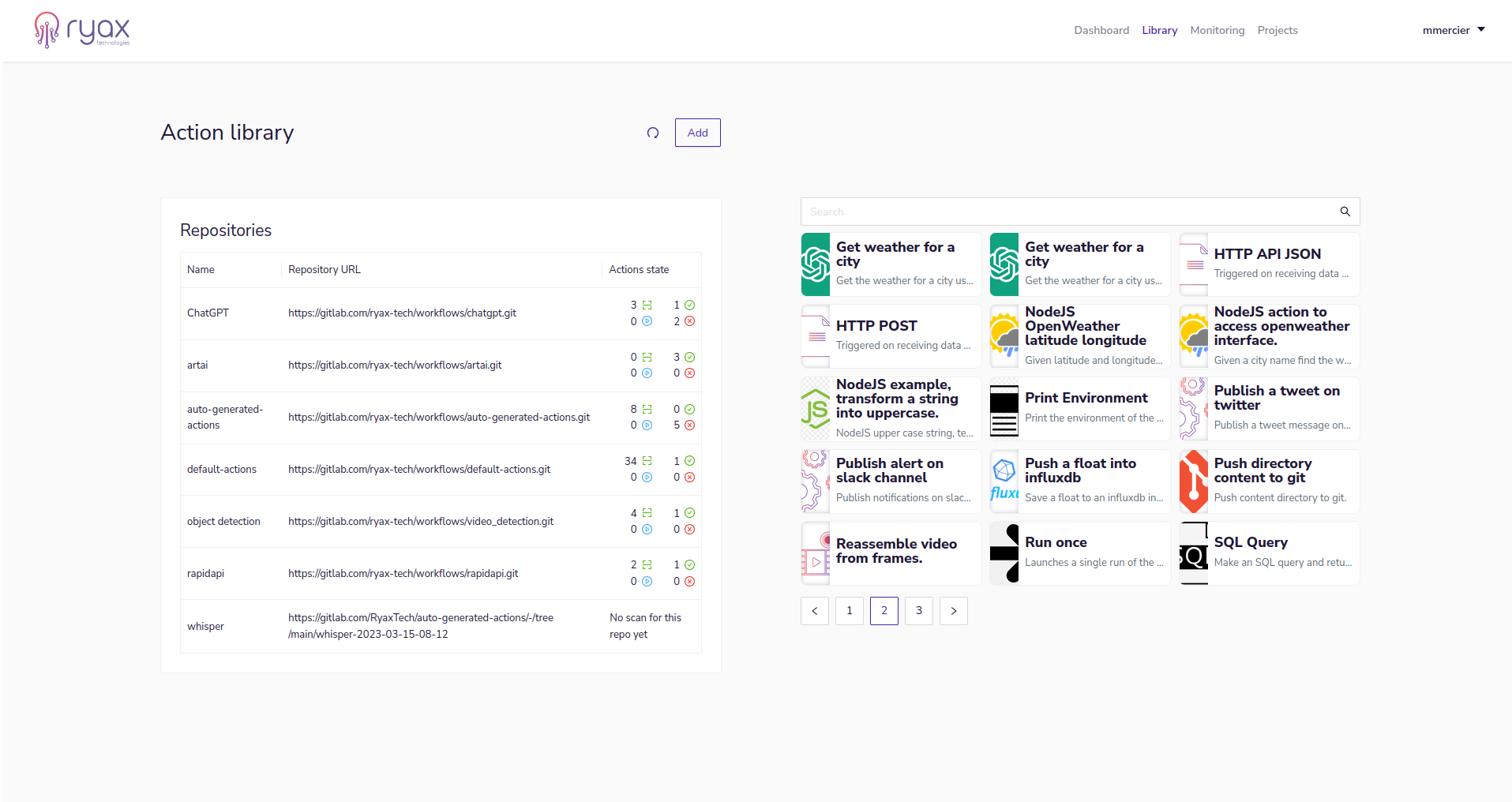Click the influxdb flux icon

click(1004, 482)
